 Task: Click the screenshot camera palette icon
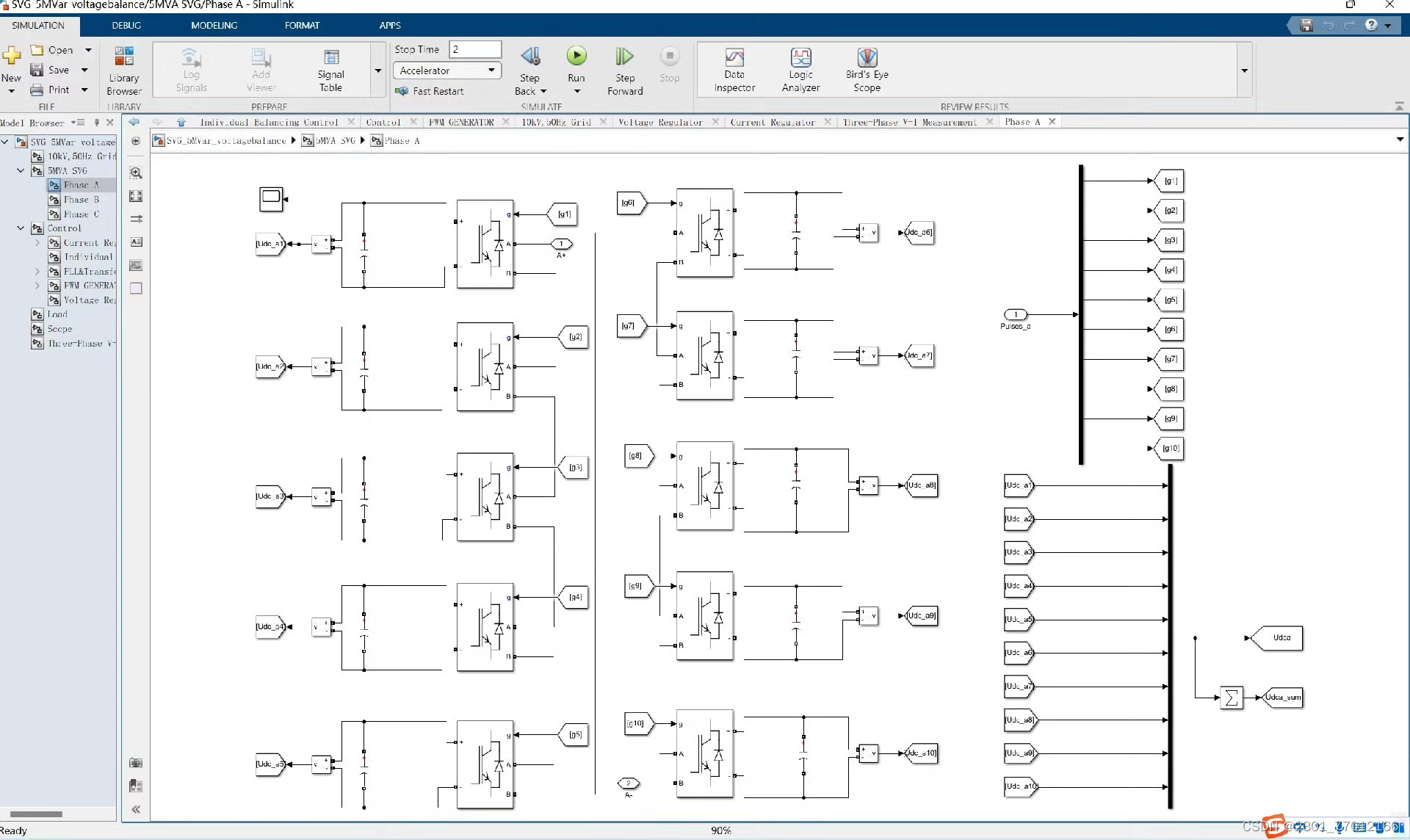136,763
